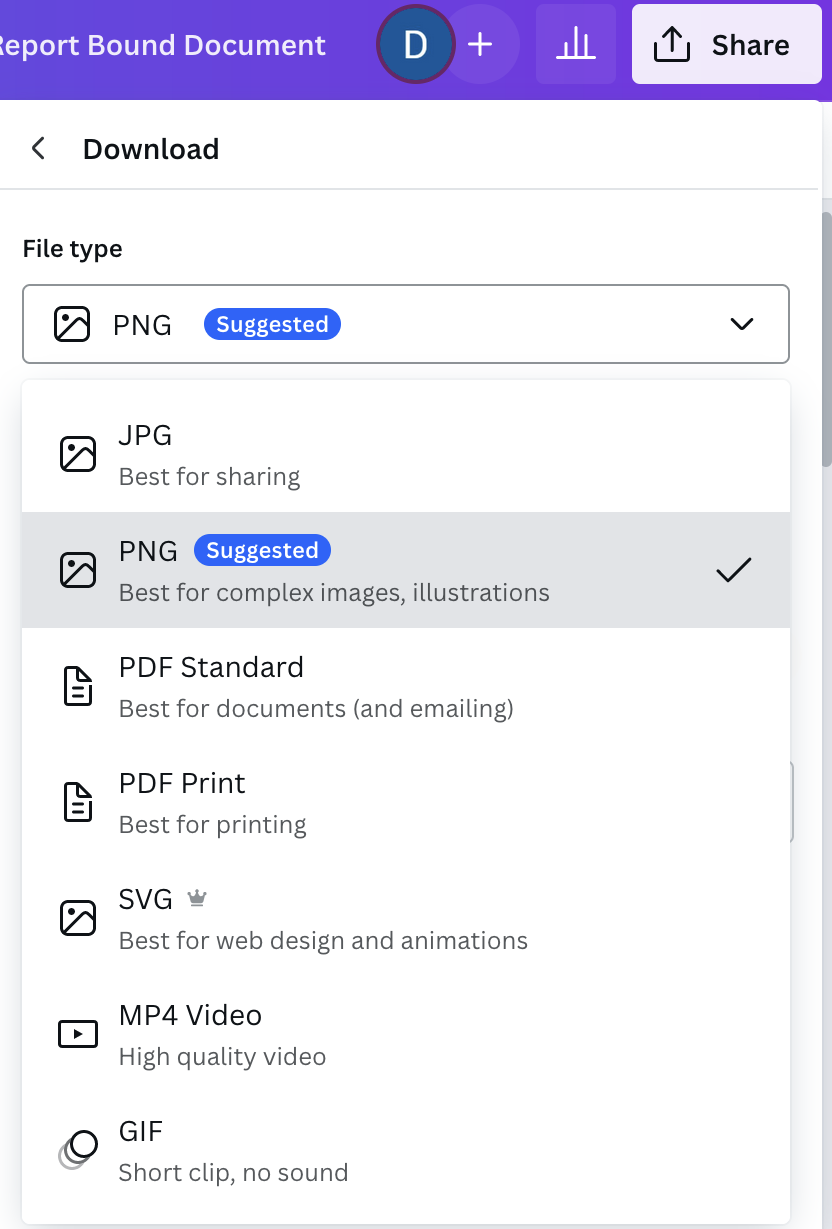This screenshot has width=832, height=1229.
Task: Click the Share upload icon
Action: pyautogui.click(x=672, y=45)
